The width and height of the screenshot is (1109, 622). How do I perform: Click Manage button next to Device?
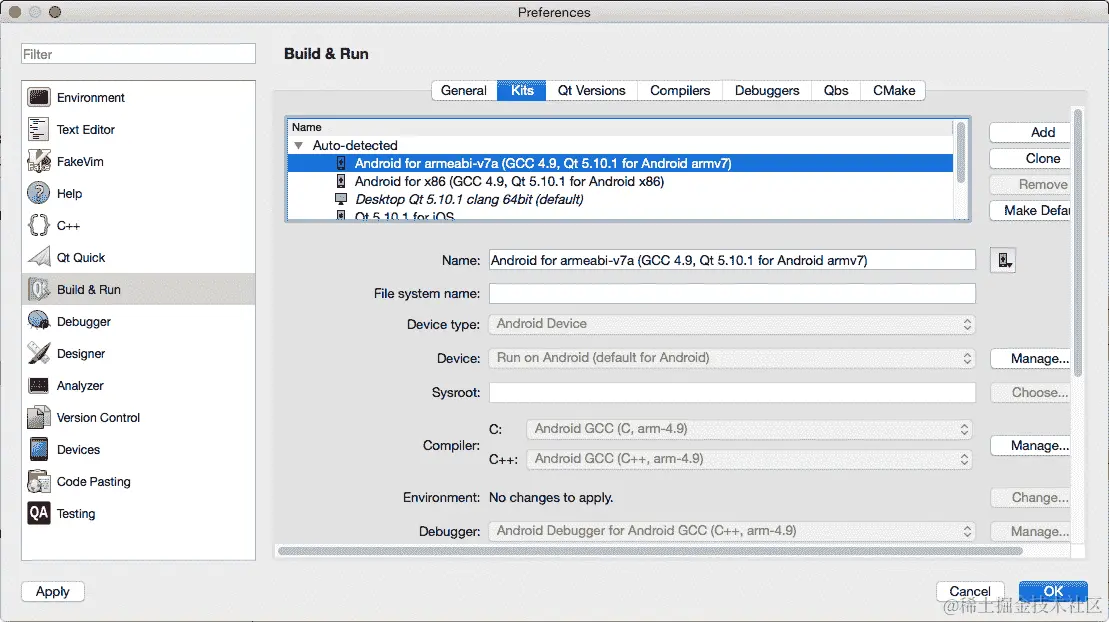[x=1030, y=359]
